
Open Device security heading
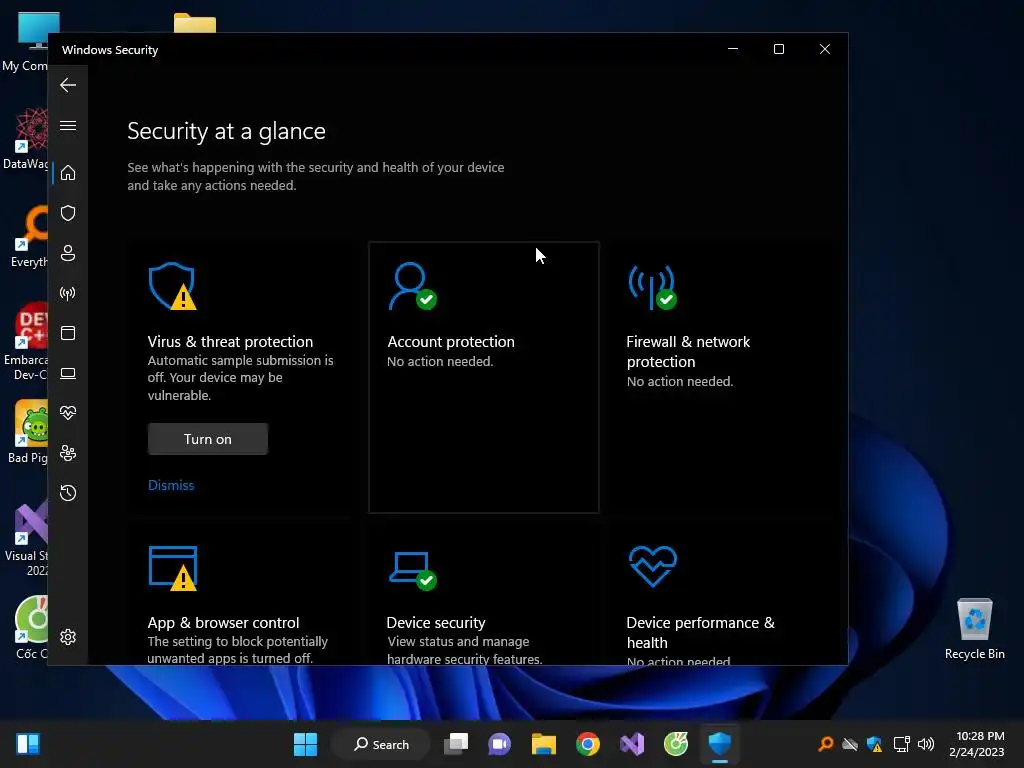point(436,622)
